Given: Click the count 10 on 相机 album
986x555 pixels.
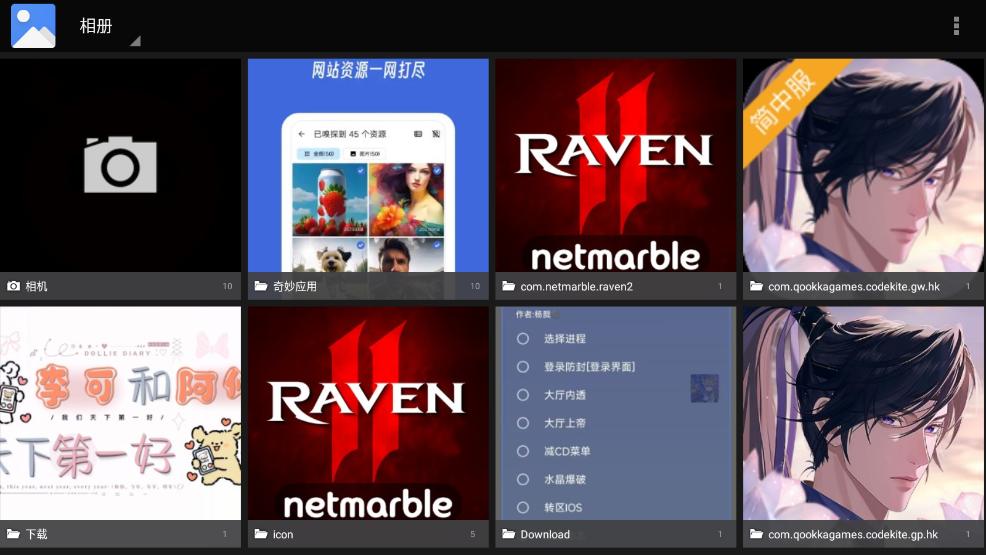Looking at the screenshot, I should 228,286.
